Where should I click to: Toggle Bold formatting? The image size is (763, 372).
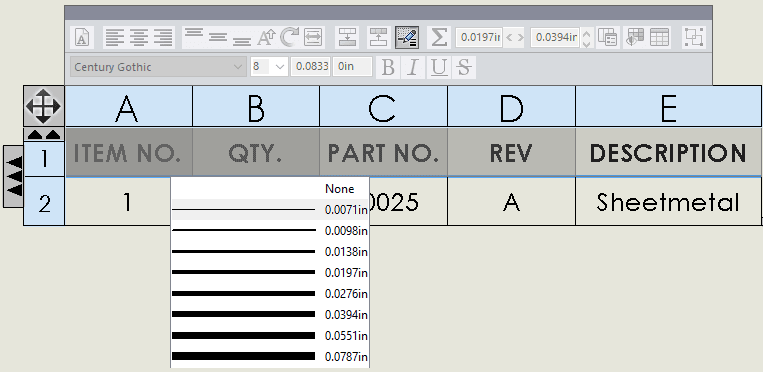click(x=388, y=67)
